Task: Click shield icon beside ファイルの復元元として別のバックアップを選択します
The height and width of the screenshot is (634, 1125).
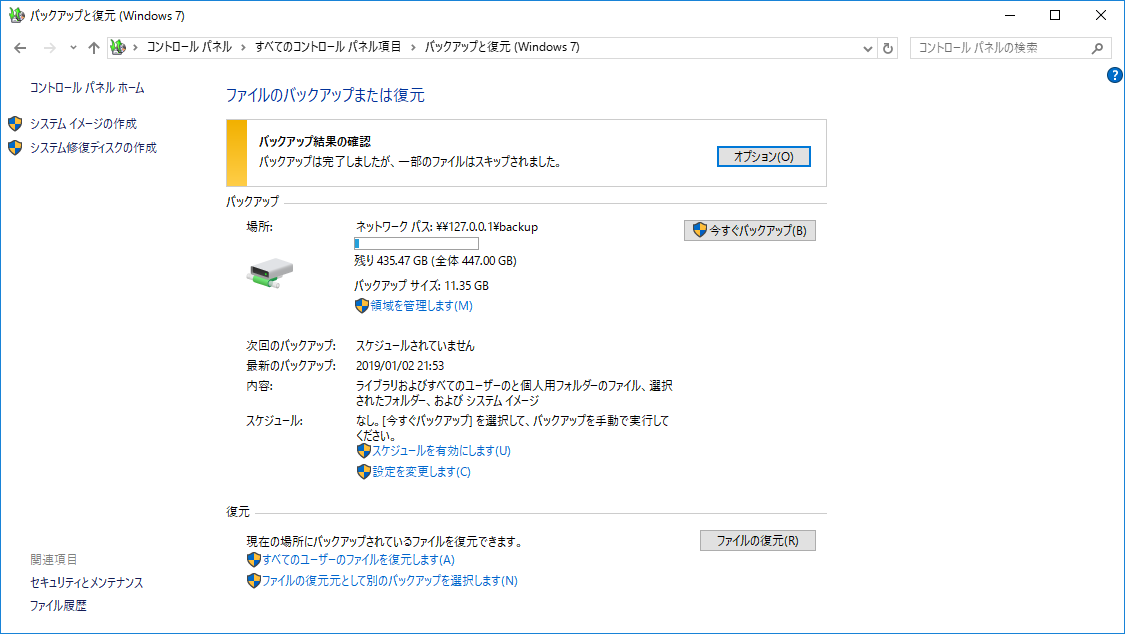Action: point(253,580)
